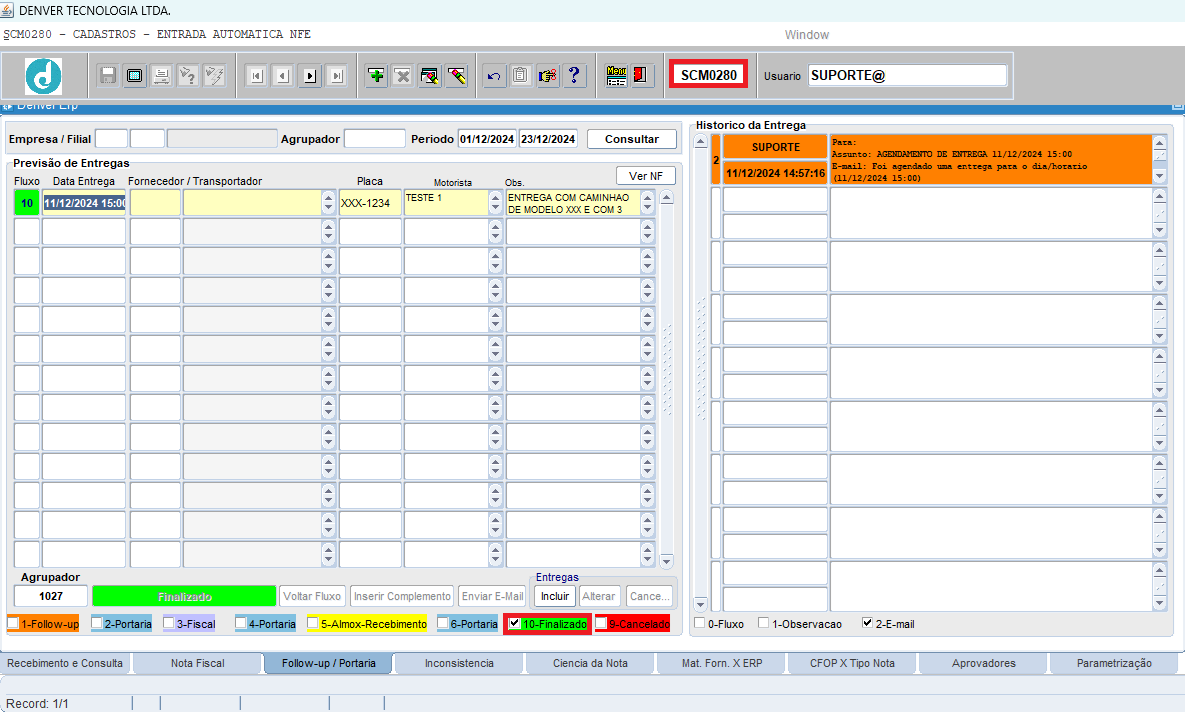Toggle the 4-Portaria filter checkbox
The height and width of the screenshot is (712, 1185).
(x=240, y=623)
